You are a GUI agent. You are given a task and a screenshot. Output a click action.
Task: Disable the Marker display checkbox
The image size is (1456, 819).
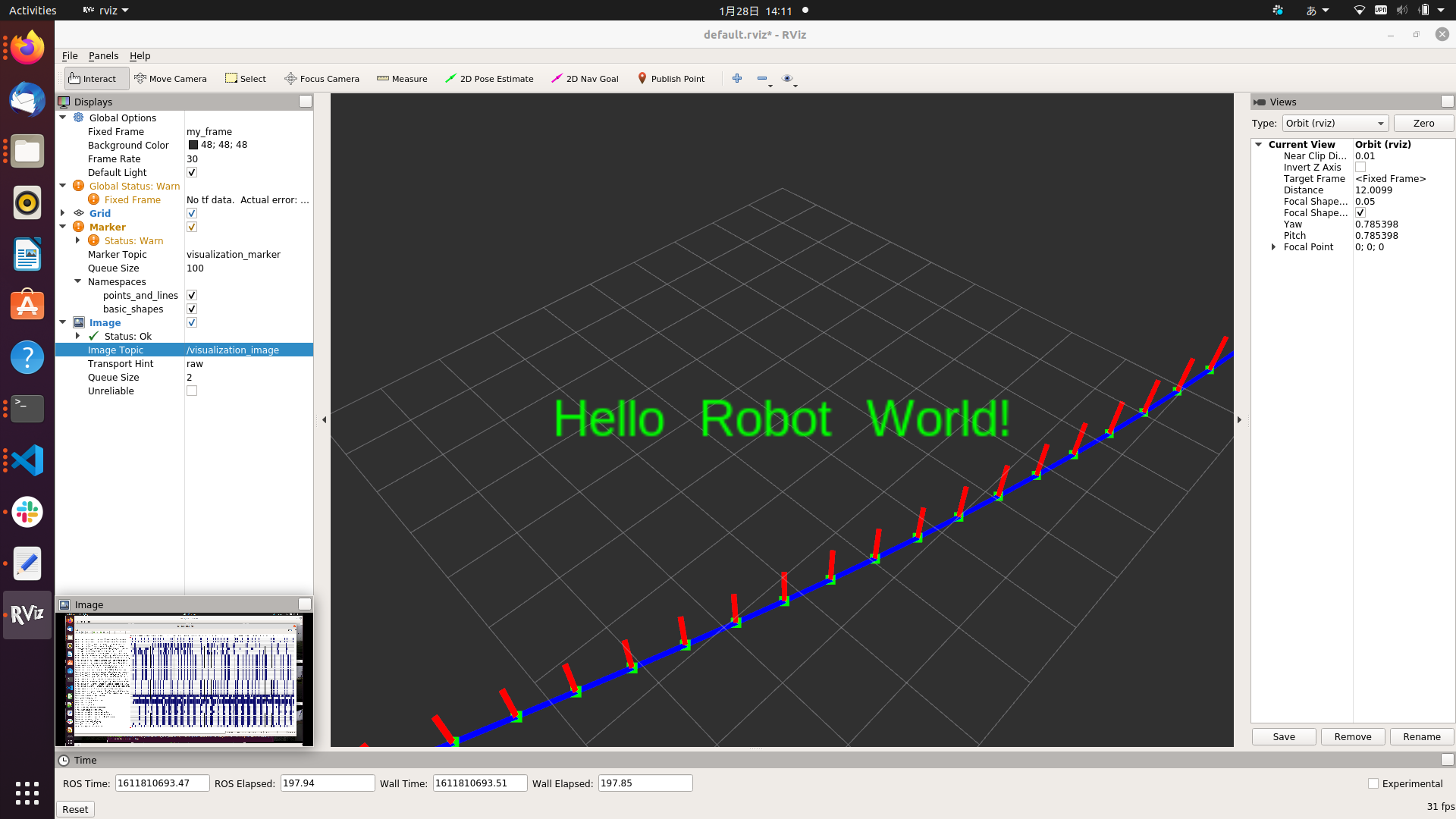point(192,227)
